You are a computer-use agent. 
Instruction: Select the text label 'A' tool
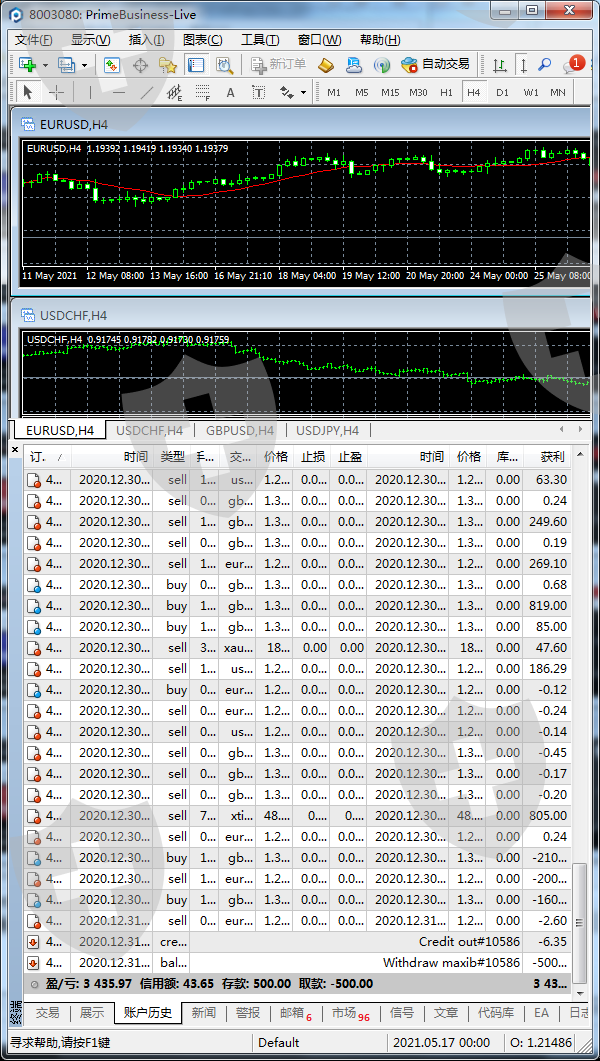(230, 92)
